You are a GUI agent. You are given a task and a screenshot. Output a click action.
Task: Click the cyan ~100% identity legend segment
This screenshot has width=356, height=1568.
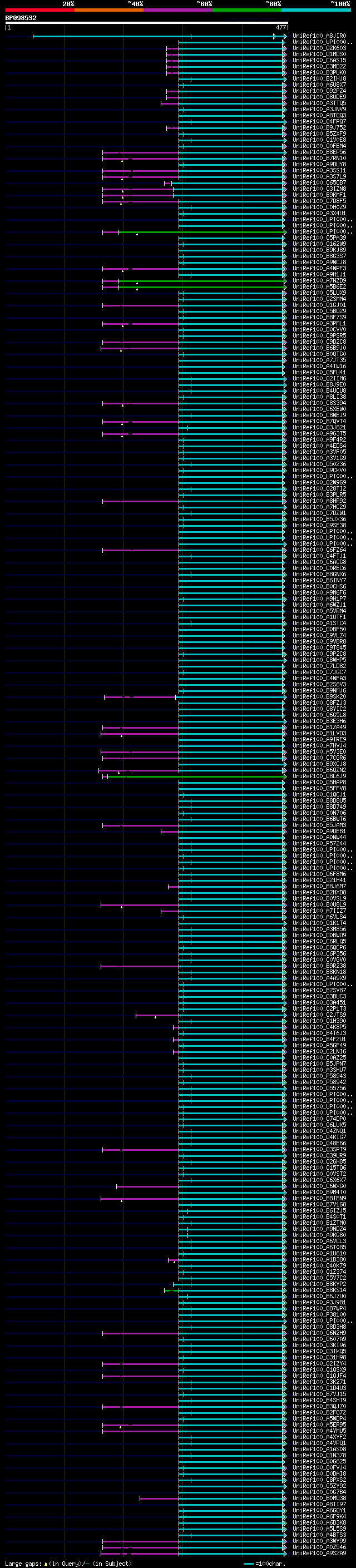(316, 10)
